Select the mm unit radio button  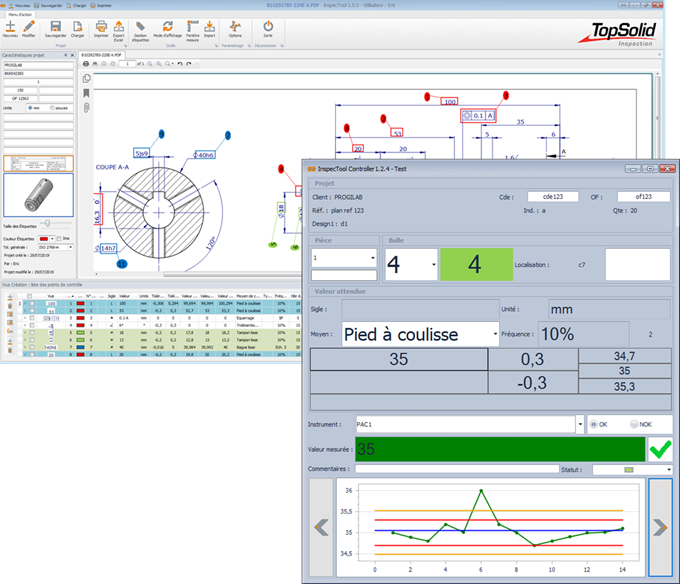(x=29, y=108)
